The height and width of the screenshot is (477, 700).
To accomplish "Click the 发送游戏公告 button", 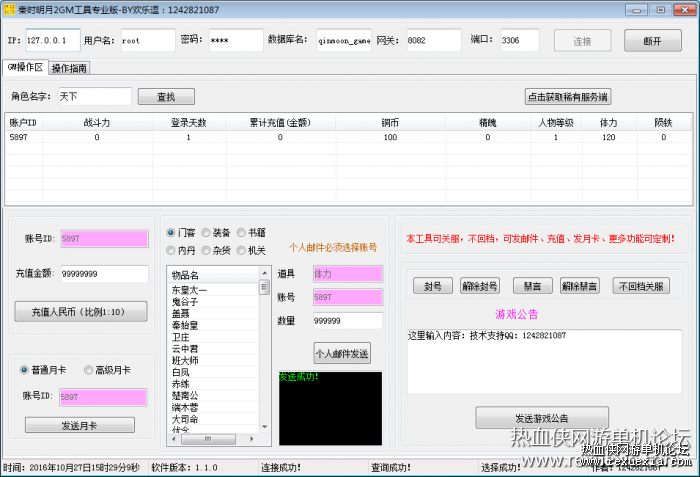I will [542, 418].
